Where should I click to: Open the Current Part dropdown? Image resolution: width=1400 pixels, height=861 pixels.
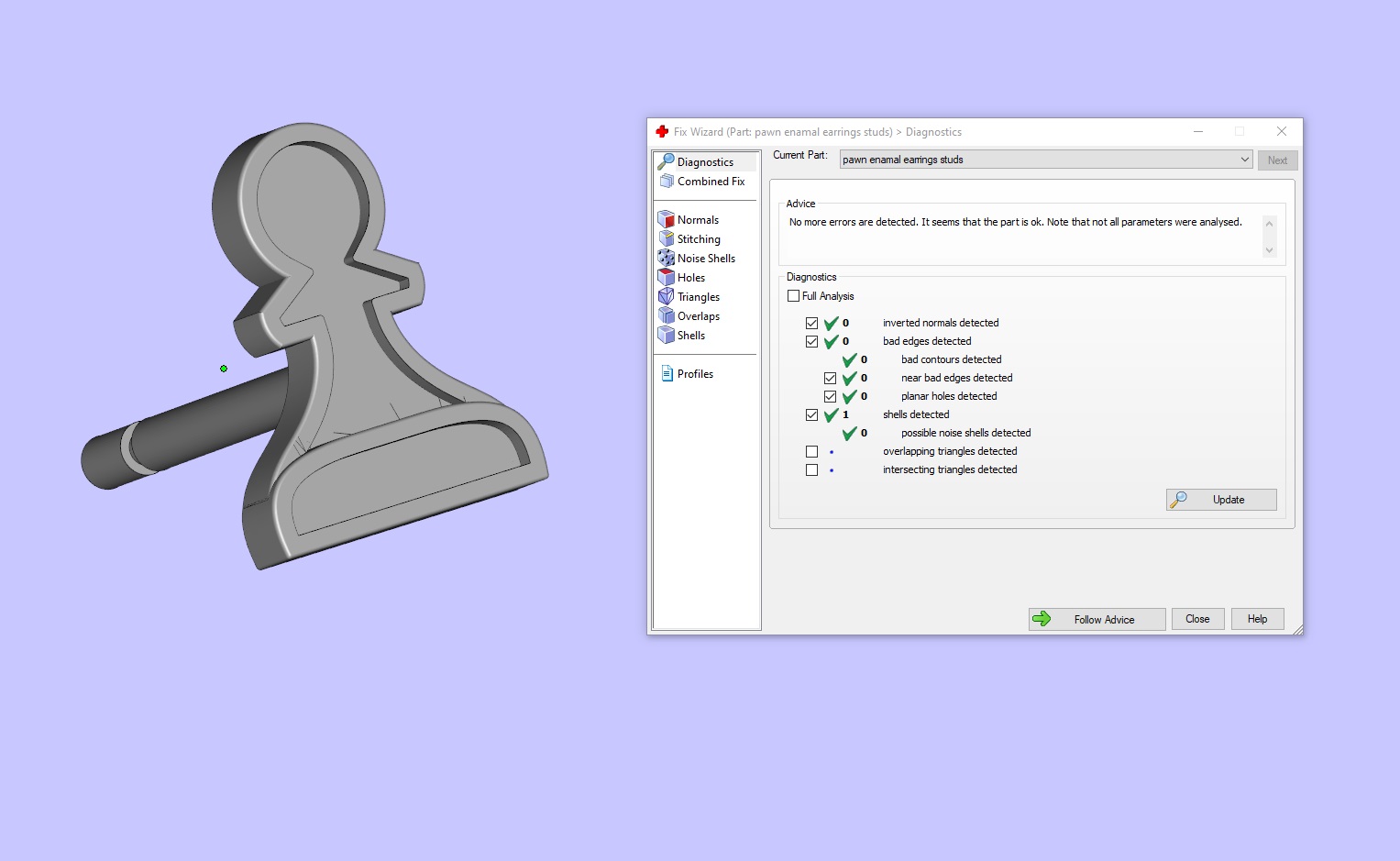pos(1046,160)
